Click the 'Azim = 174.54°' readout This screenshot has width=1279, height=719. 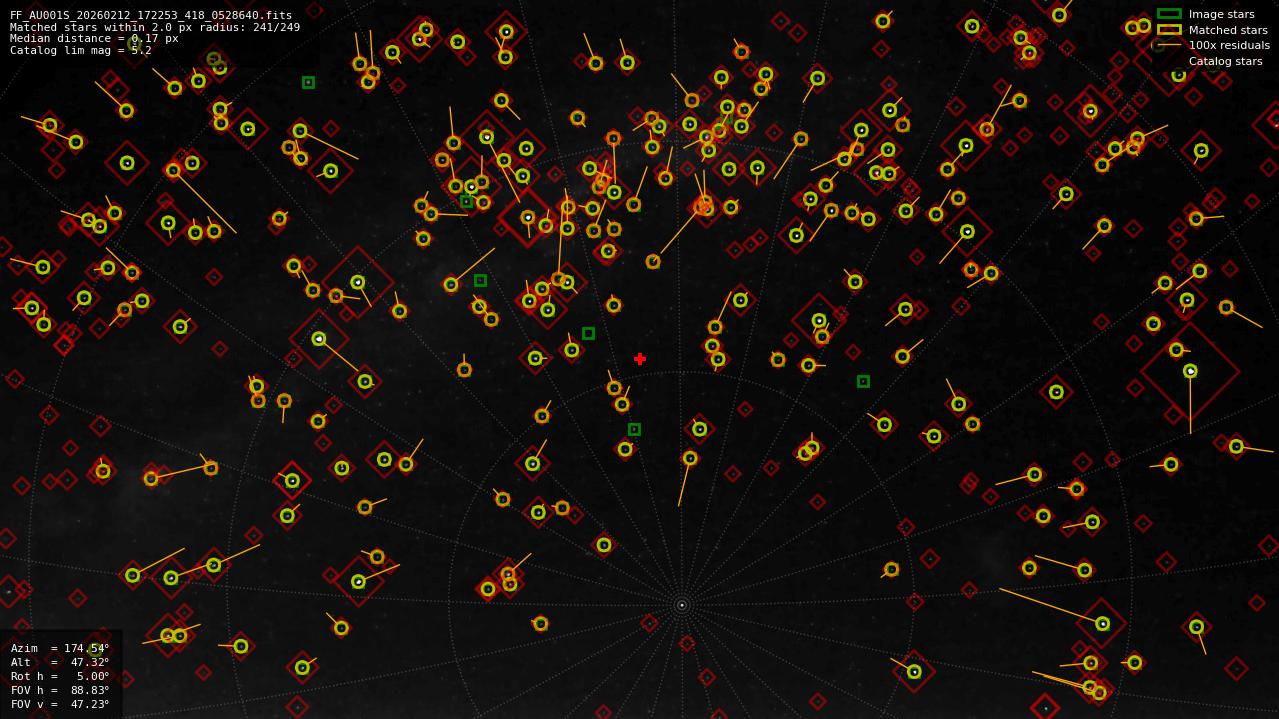click(x=60, y=648)
